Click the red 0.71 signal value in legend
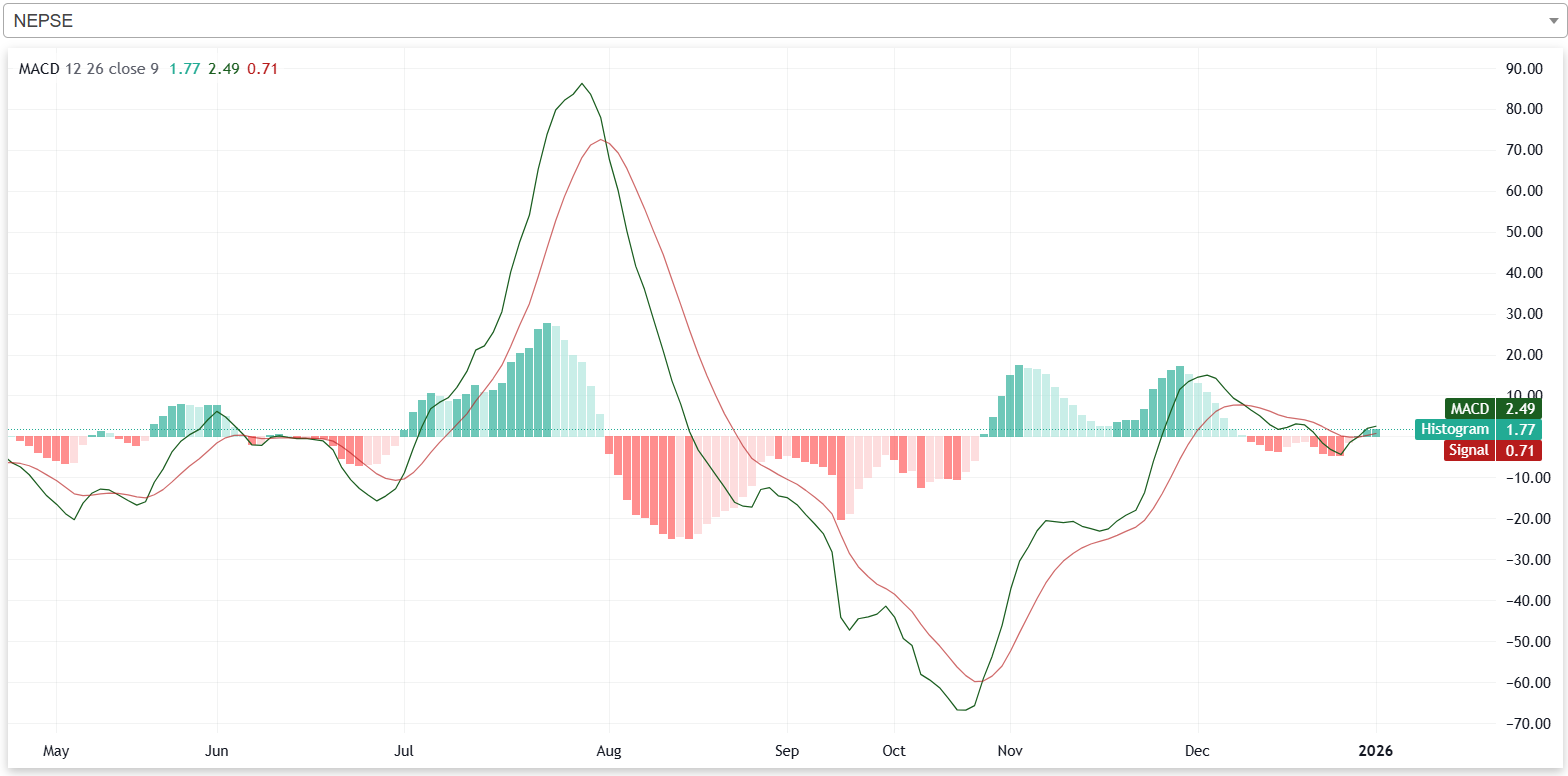 pos(262,69)
